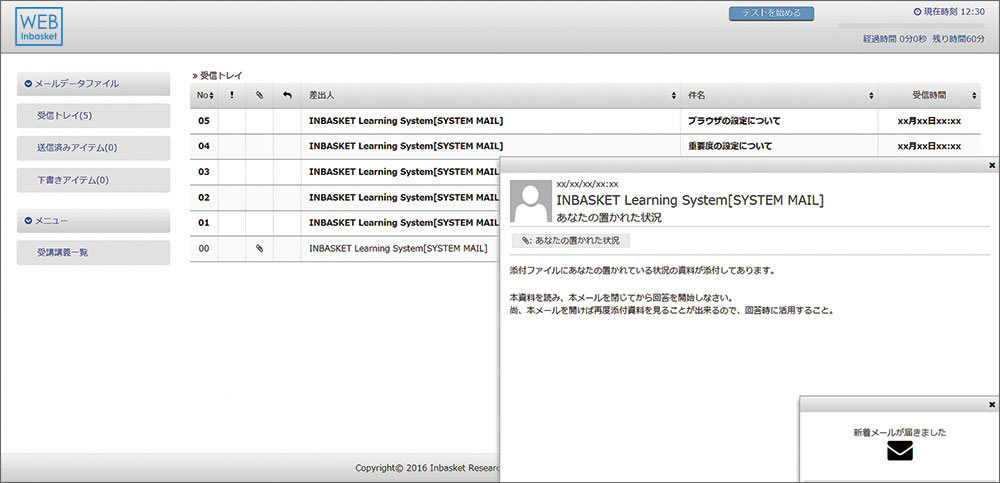Open 受講講義一覧 from the menu
The image size is (1000, 483).
coord(94,253)
